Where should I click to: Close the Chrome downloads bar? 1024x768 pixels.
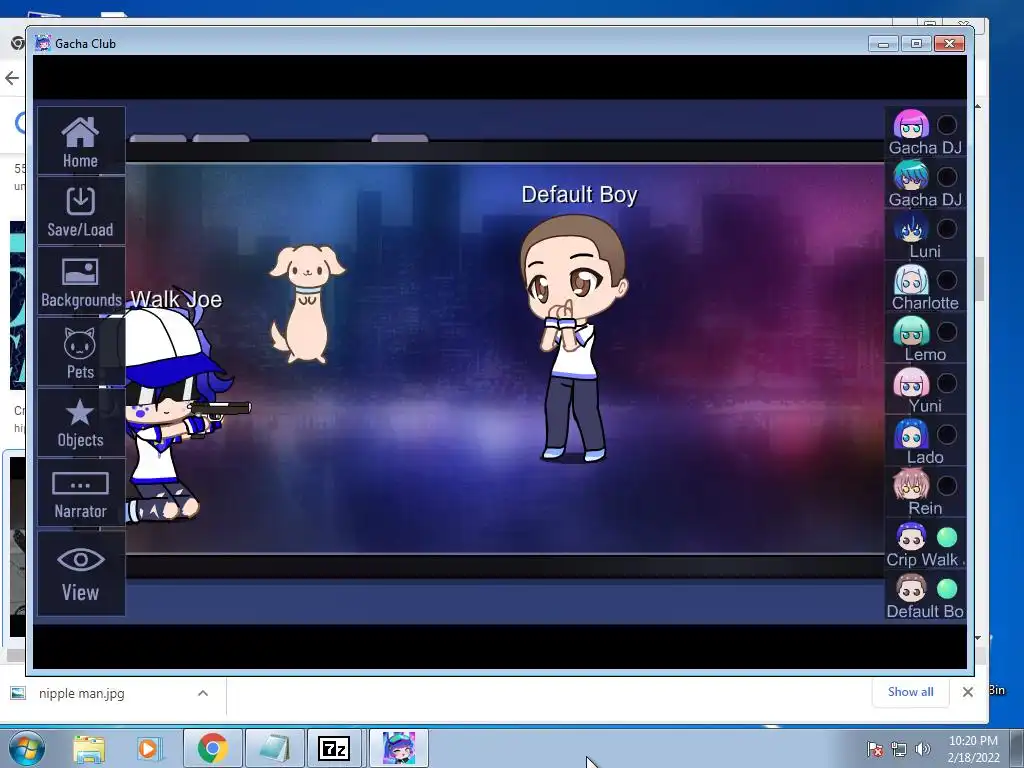[x=968, y=692]
